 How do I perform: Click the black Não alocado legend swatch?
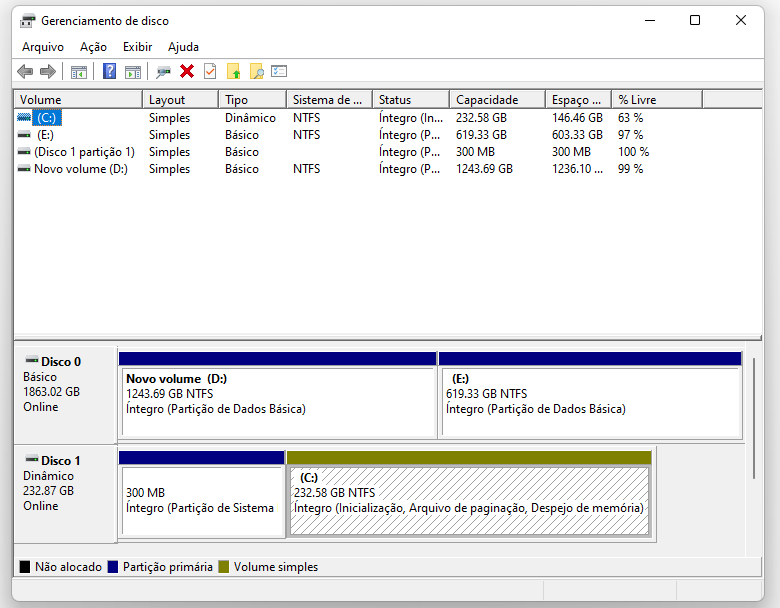click(25, 567)
